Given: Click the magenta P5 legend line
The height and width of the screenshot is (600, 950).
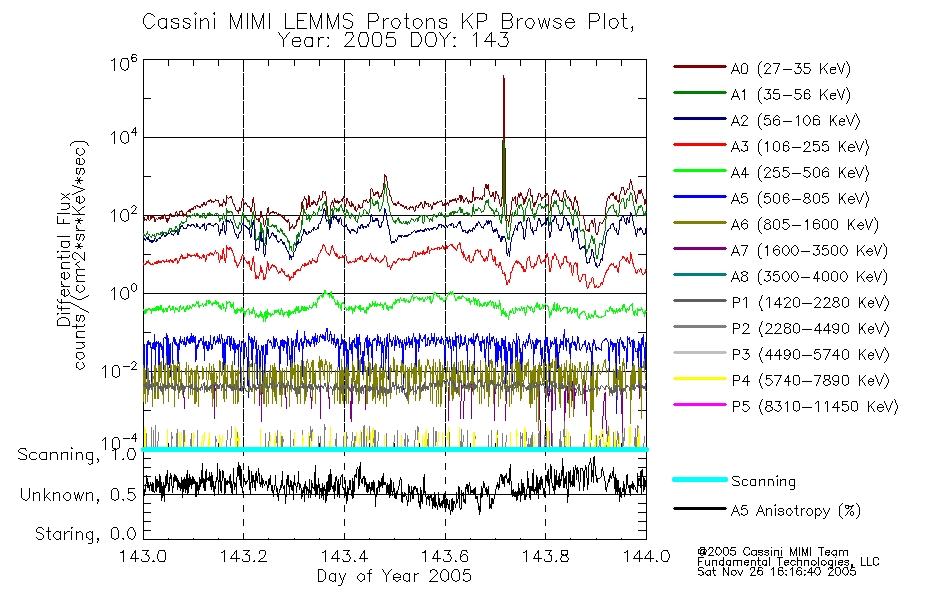Looking at the screenshot, I should [x=699, y=404].
